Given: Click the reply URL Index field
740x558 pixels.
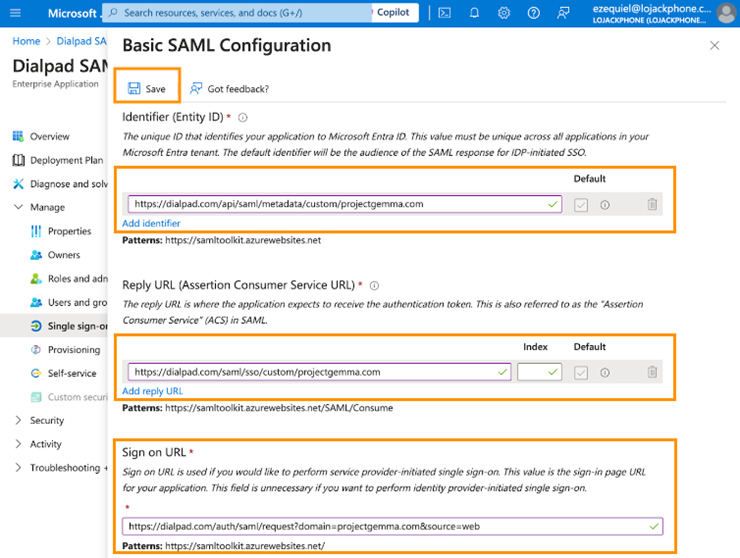Looking at the screenshot, I should (x=539, y=372).
